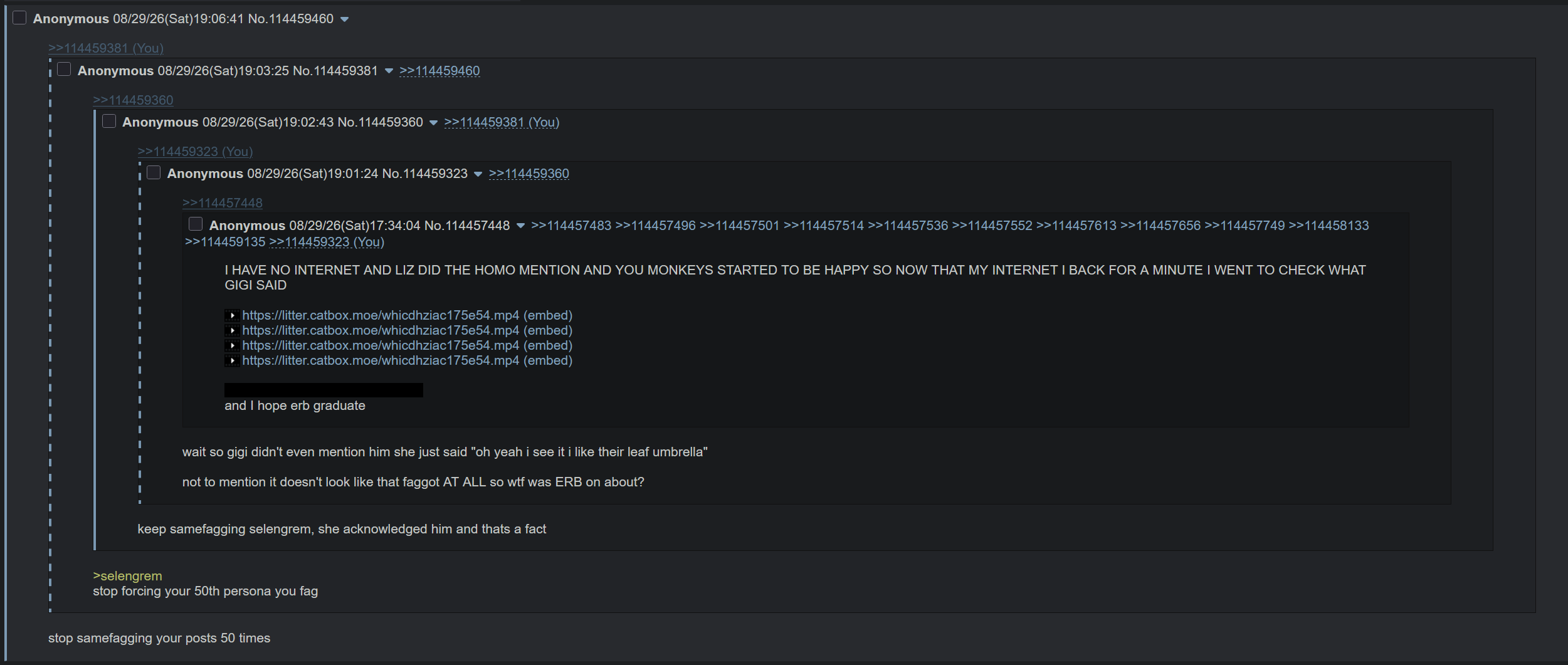Play the first catbox mp4 embed icon
Viewport: 1568px width, 665px height.
[232, 315]
